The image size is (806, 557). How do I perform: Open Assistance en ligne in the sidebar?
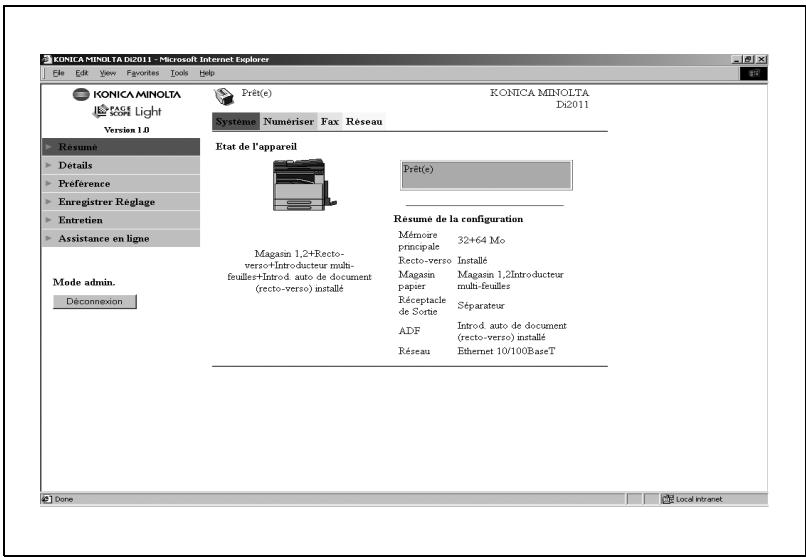(121, 238)
